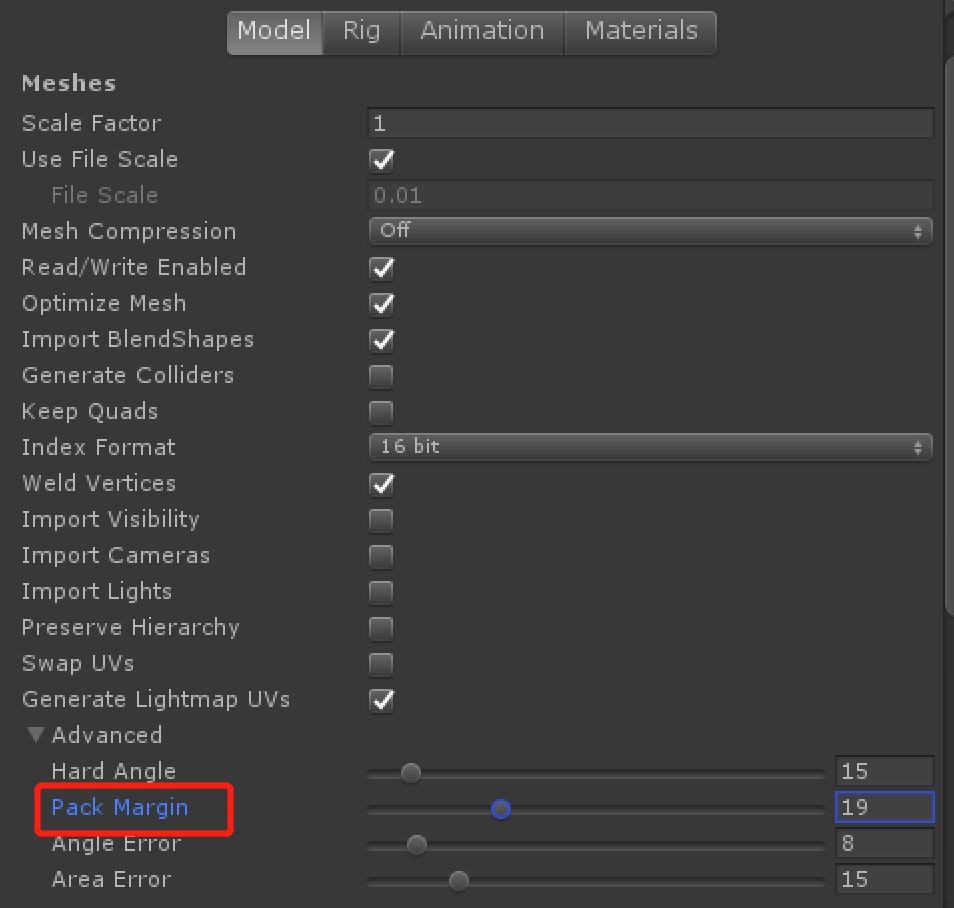The image size is (954, 908).
Task: Disable the Use File Scale option
Action: 380,160
